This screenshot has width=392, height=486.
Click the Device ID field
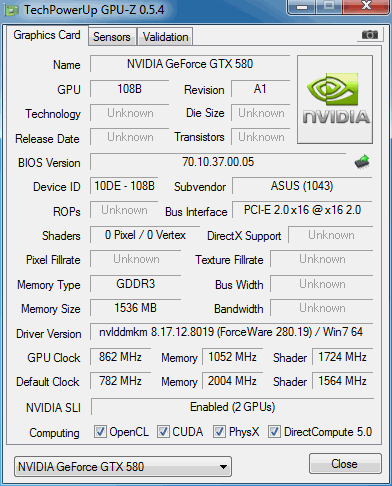(124, 186)
